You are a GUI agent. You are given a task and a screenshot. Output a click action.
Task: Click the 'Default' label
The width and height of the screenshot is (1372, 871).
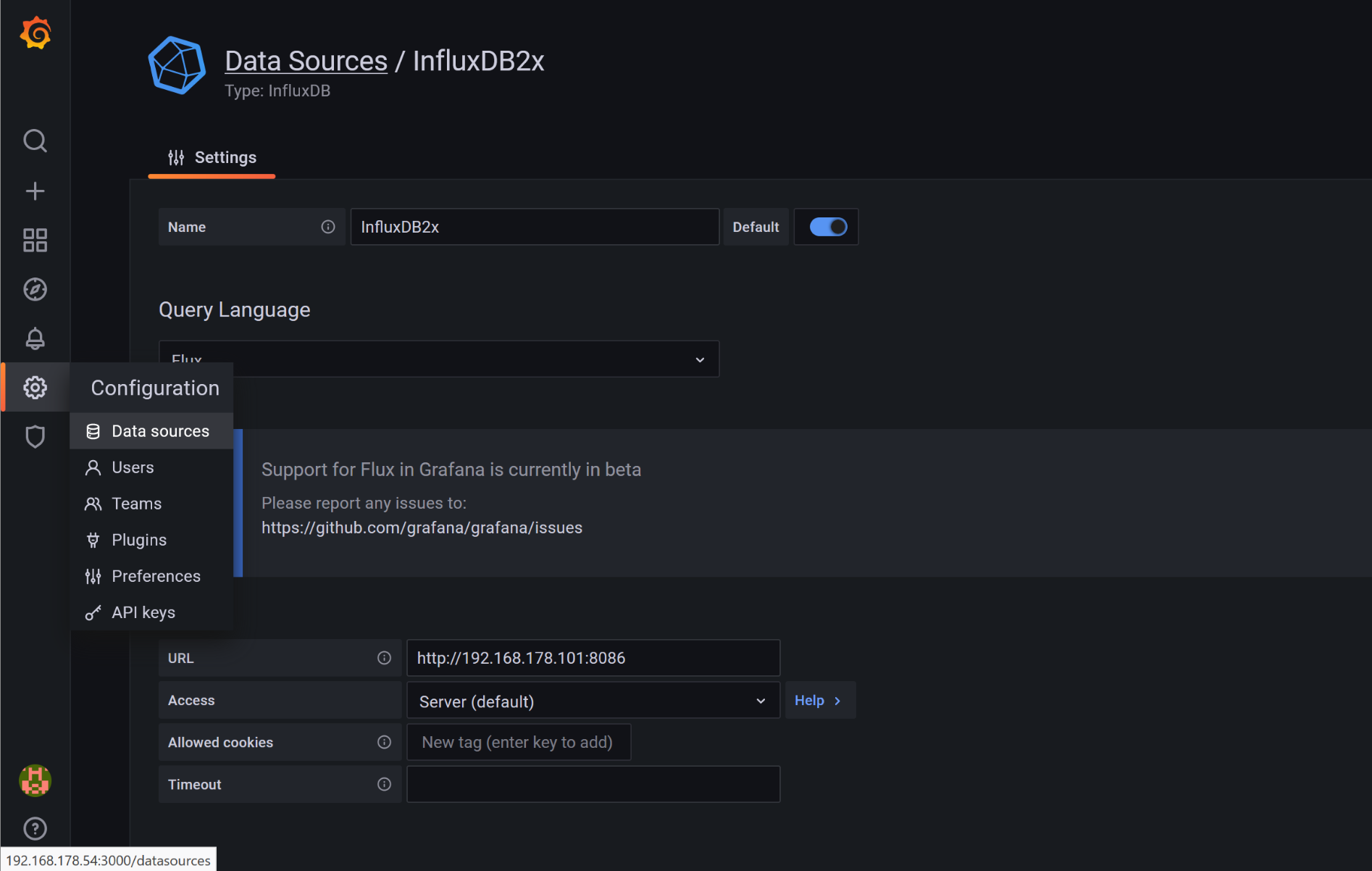(756, 227)
